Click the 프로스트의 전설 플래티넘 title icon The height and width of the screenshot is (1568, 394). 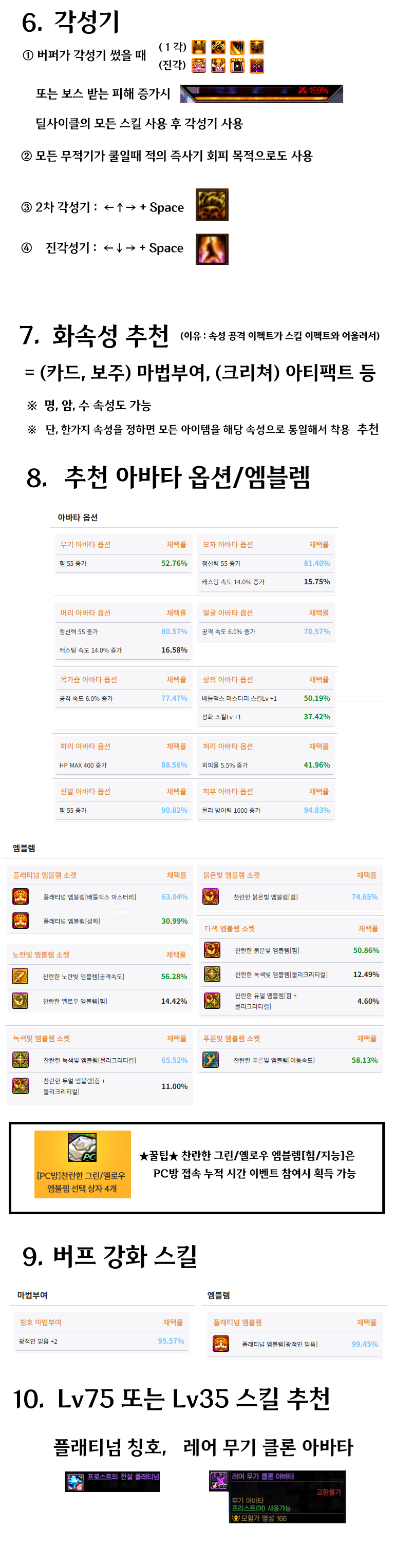[75, 1482]
